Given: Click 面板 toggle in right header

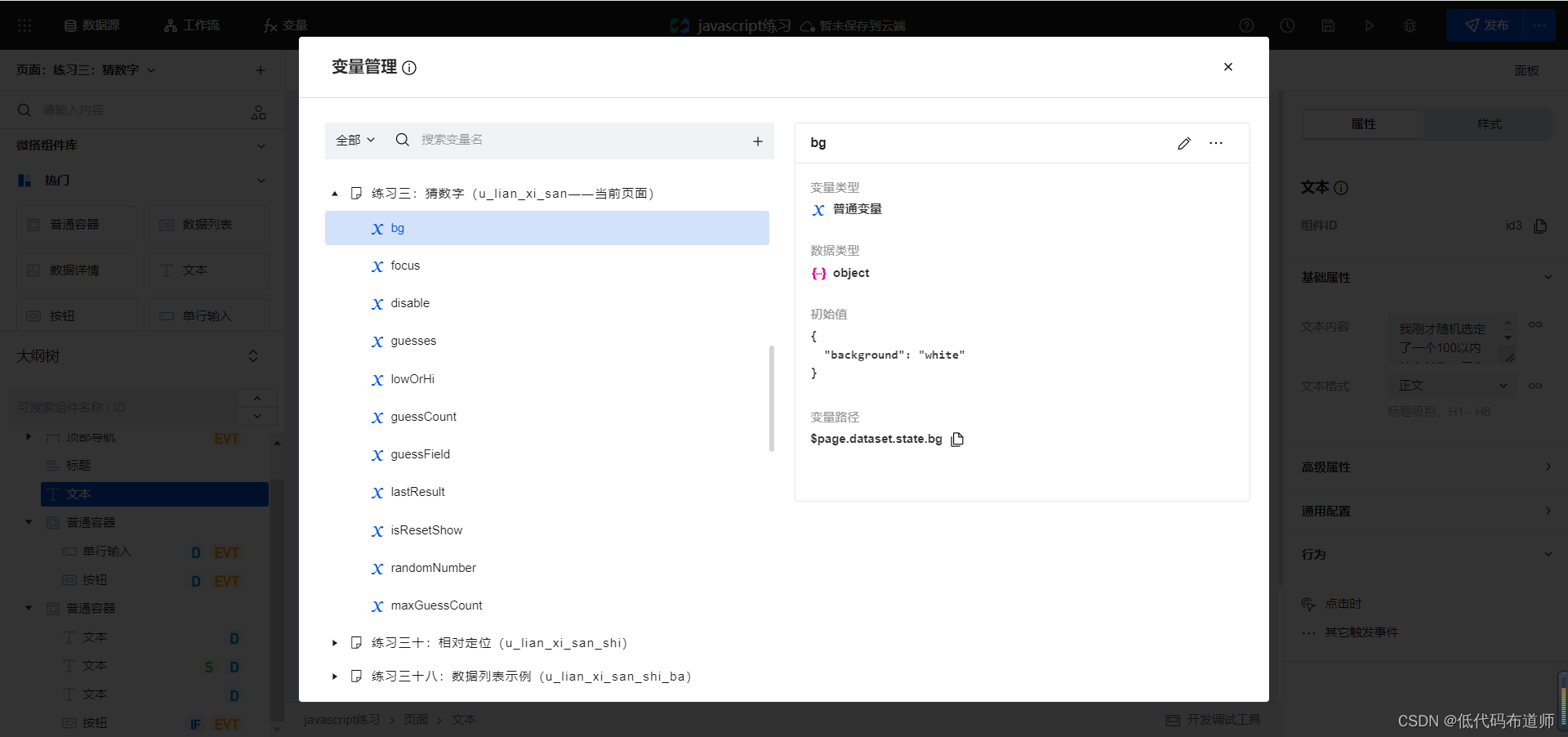Looking at the screenshot, I should (x=1526, y=71).
